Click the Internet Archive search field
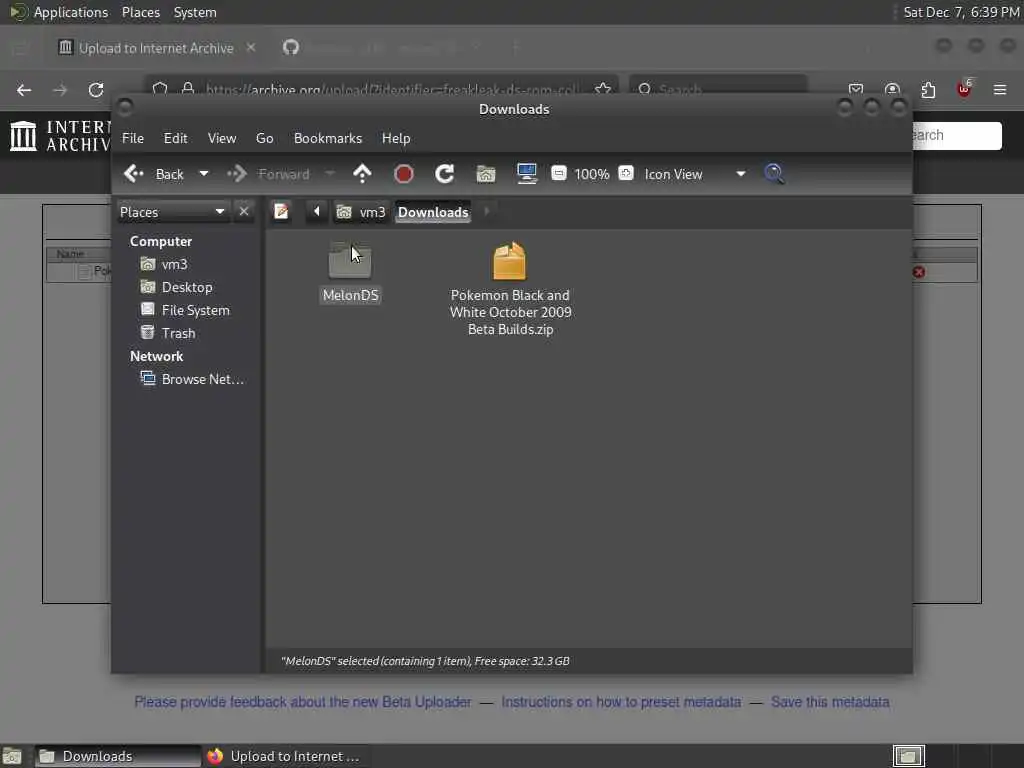This screenshot has width=1024, height=768. click(x=955, y=135)
